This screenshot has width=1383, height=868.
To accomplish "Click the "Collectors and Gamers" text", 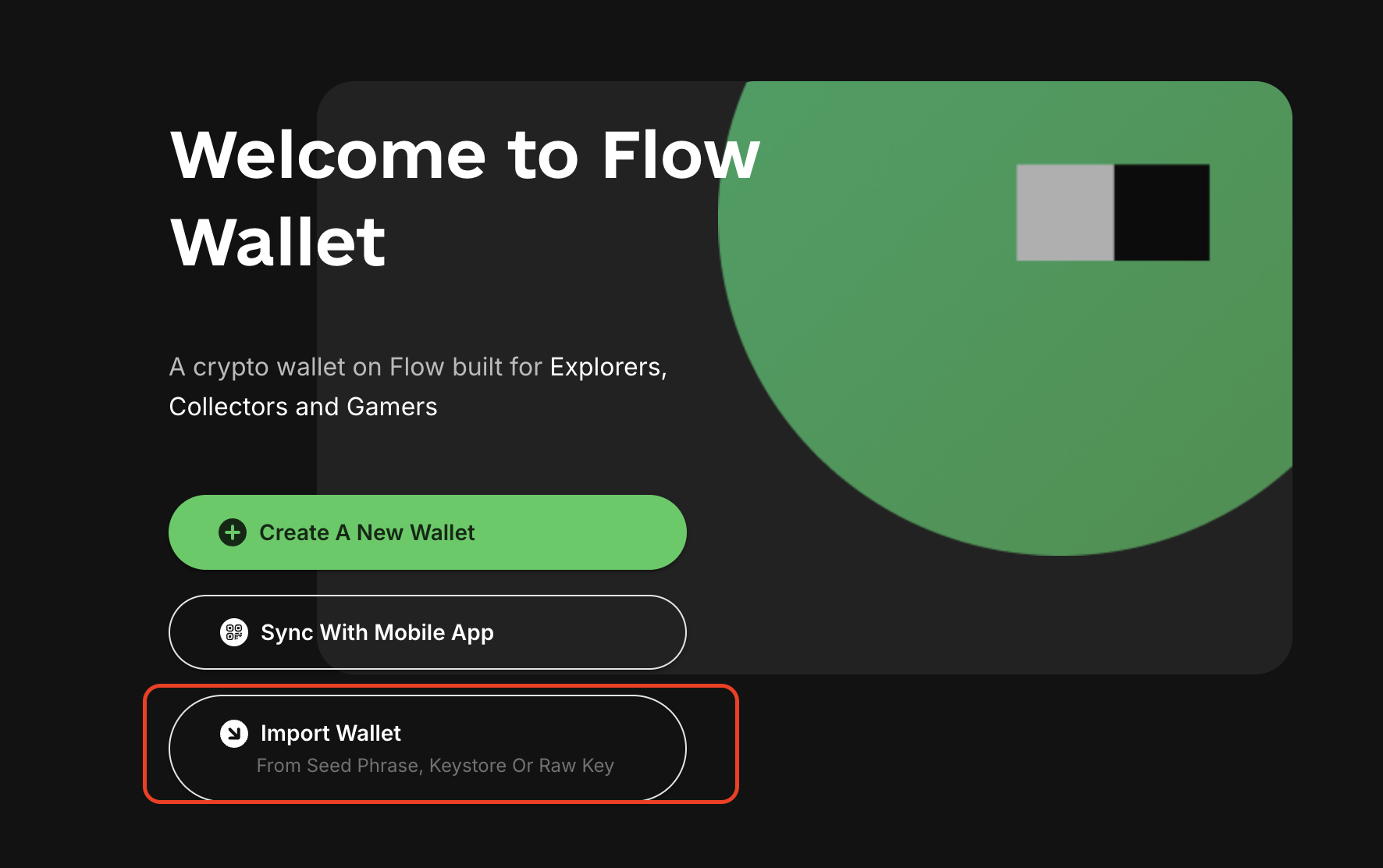I will coord(303,407).
